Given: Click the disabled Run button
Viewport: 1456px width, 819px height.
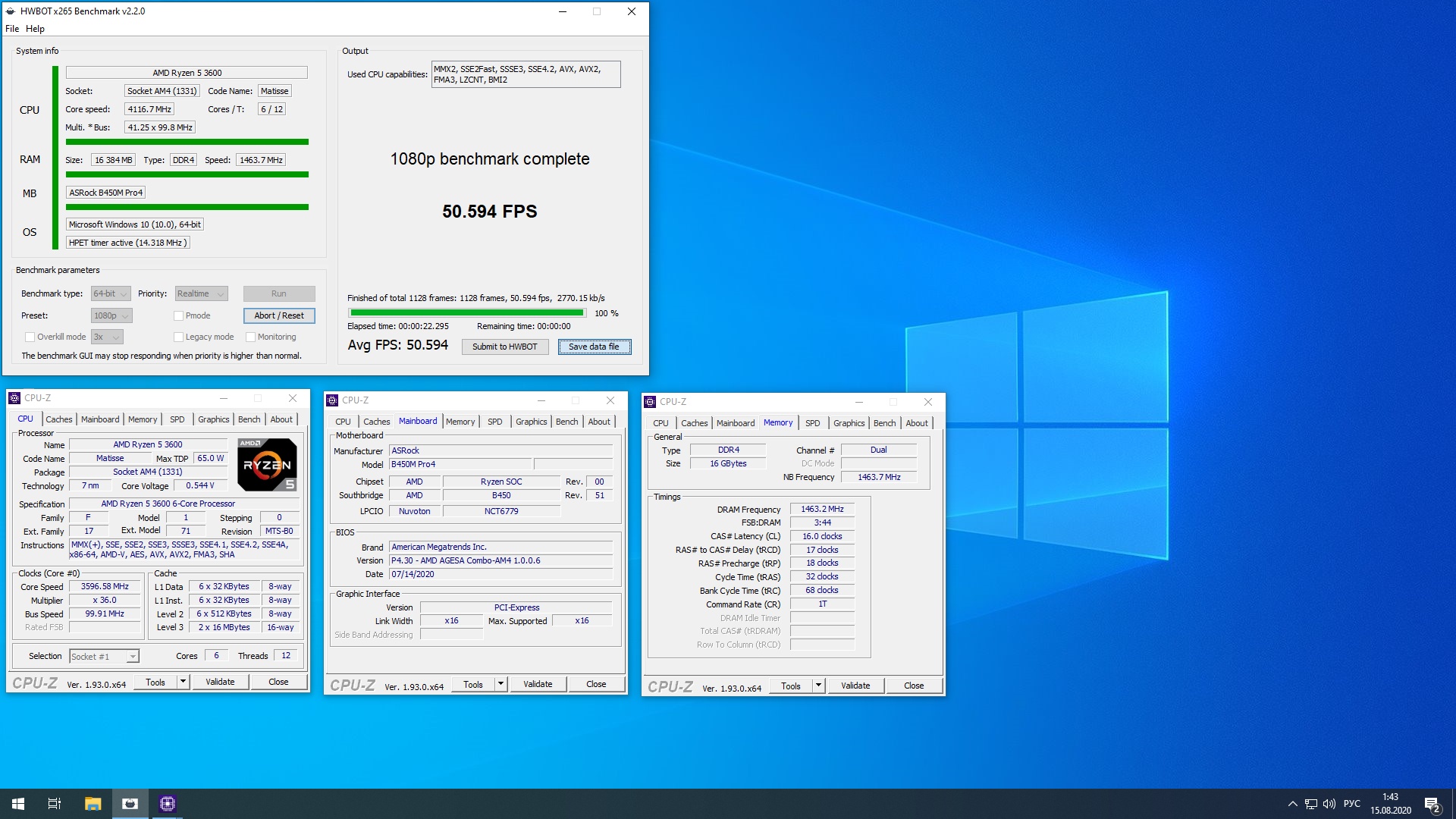Looking at the screenshot, I should click(x=279, y=294).
